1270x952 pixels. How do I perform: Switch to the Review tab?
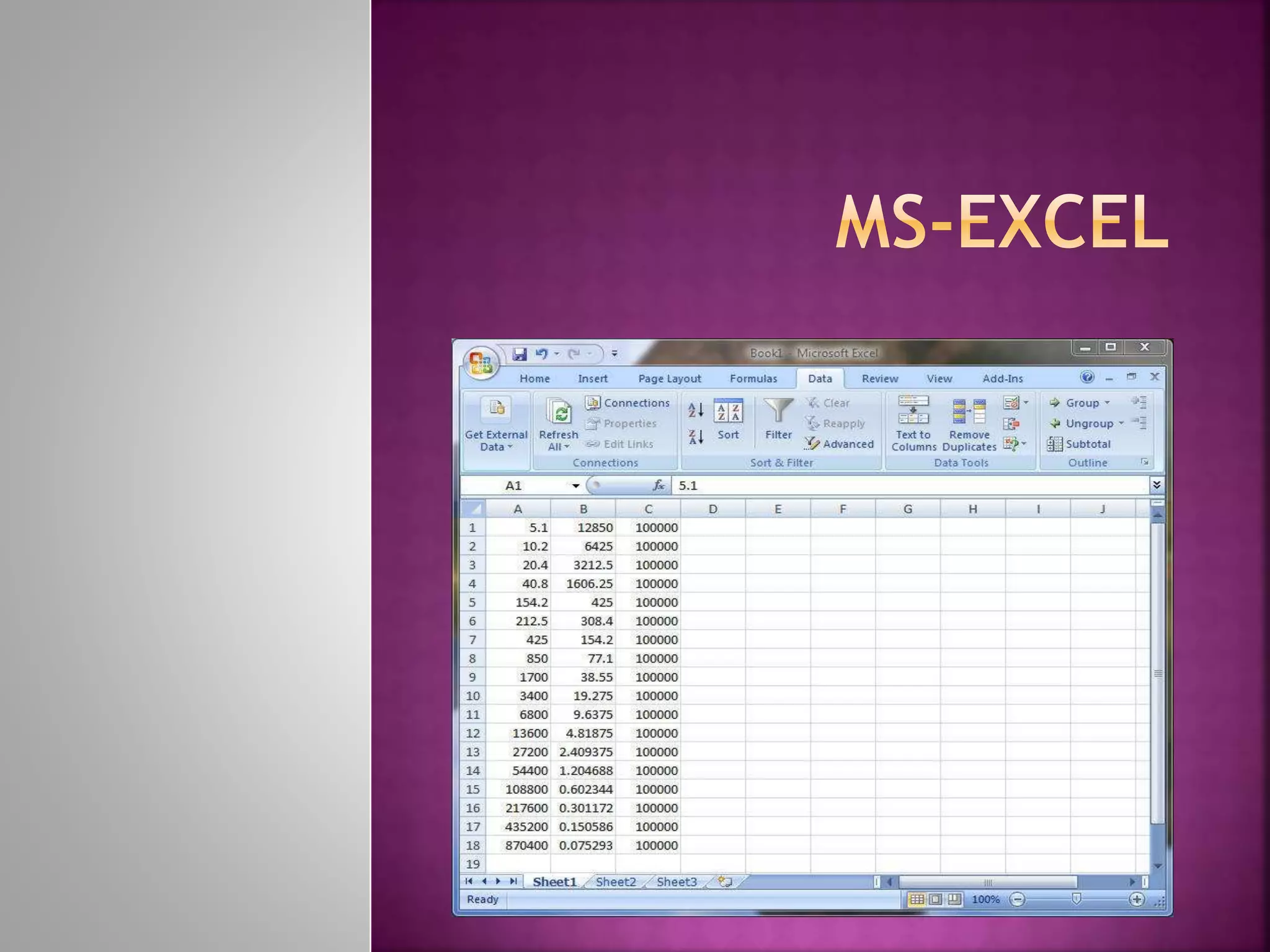click(880, 378)
